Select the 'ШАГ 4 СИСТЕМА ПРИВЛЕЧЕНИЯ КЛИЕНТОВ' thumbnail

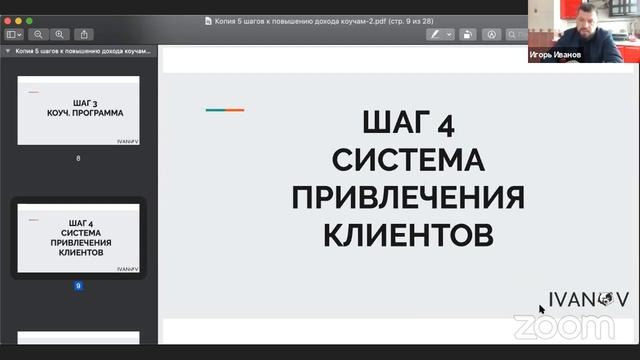(78, 238)
